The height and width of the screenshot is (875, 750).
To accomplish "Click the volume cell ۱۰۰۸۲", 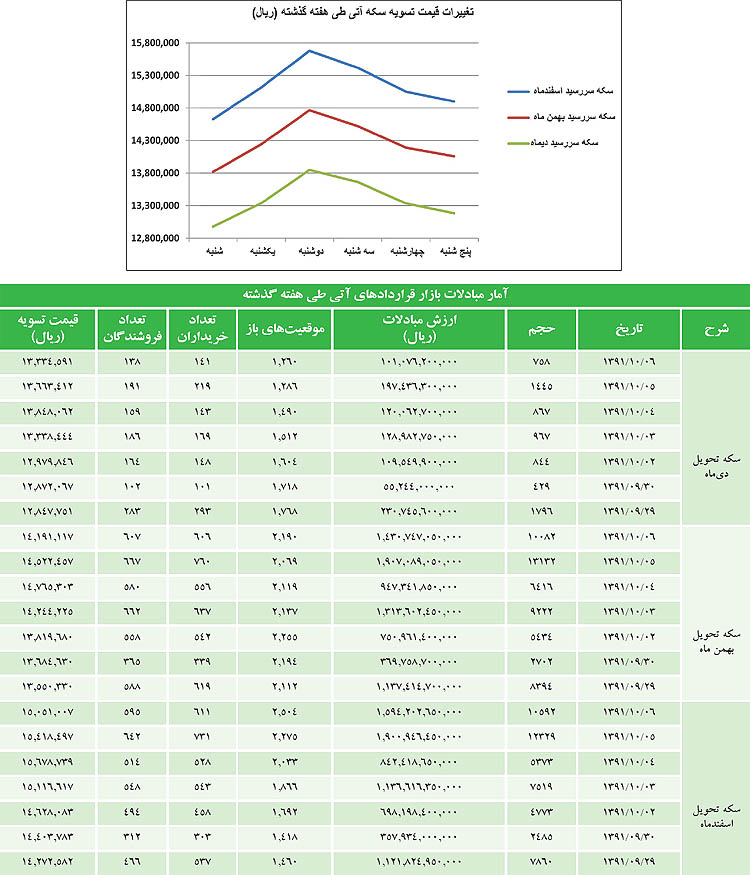I will click(541, 537).
